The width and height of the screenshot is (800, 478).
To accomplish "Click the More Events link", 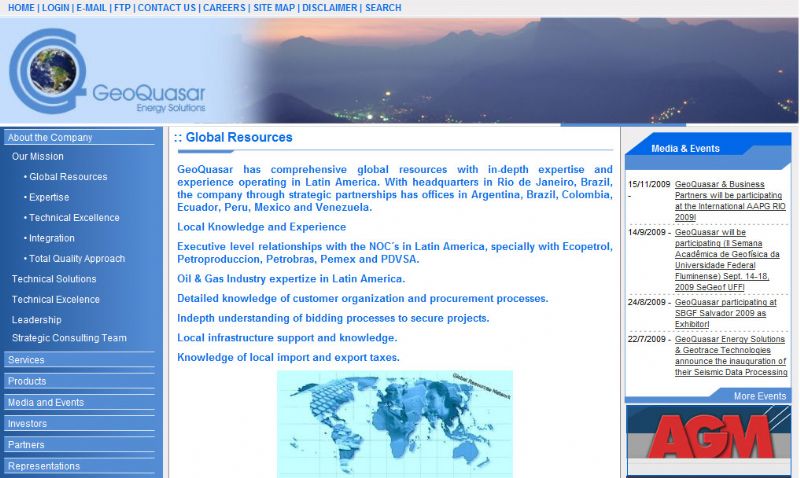I will 760,396.
